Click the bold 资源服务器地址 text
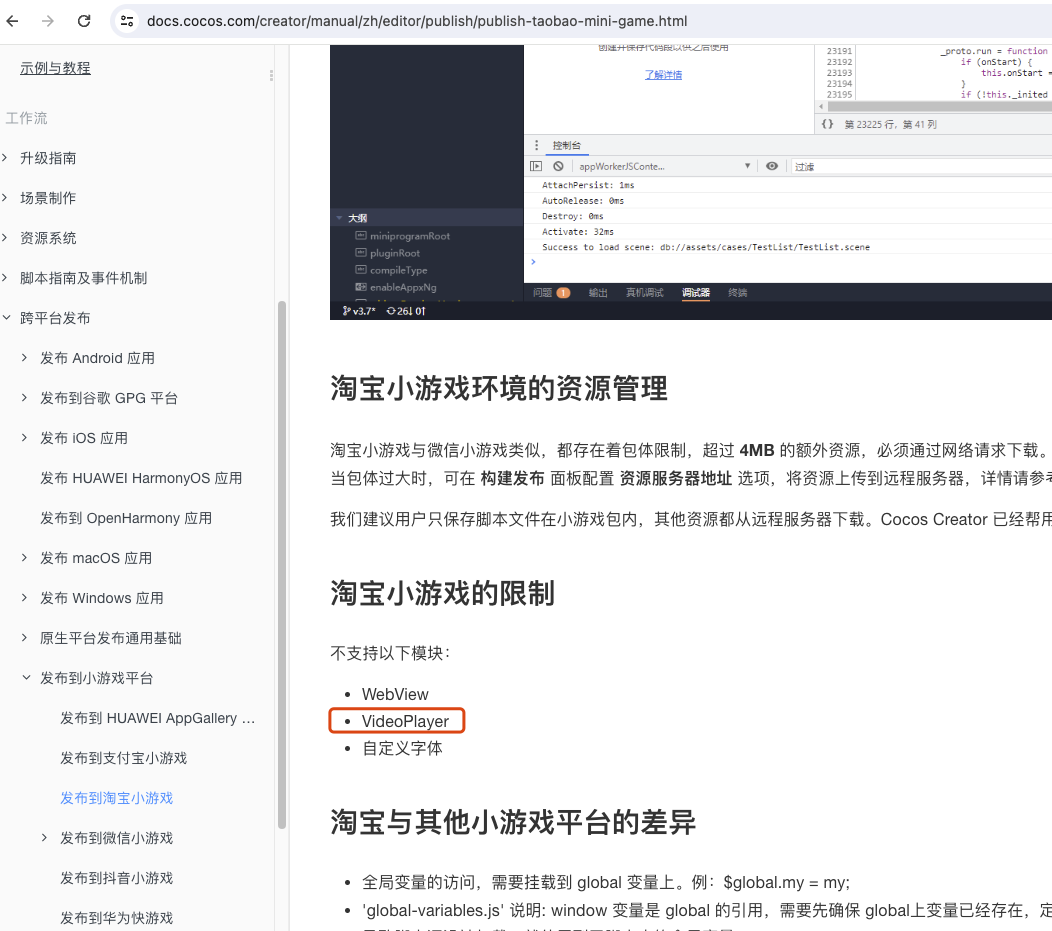Screen dimensions: 1052x931 pyautogui.click(x=676, y=478)
